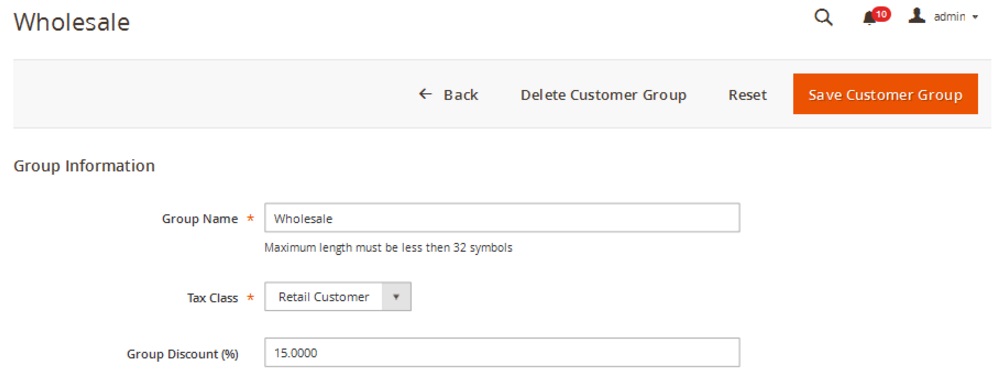Open the Tax Class dropdown
Screen dimensions: 997x383
[x=338, y=297]
